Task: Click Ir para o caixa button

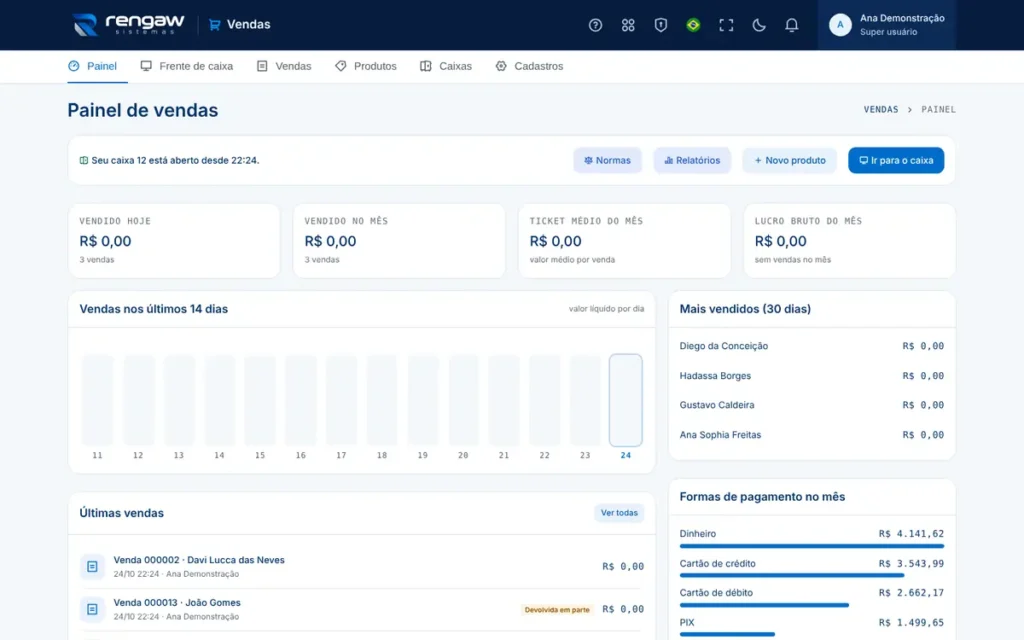Action: pos(896,160)
